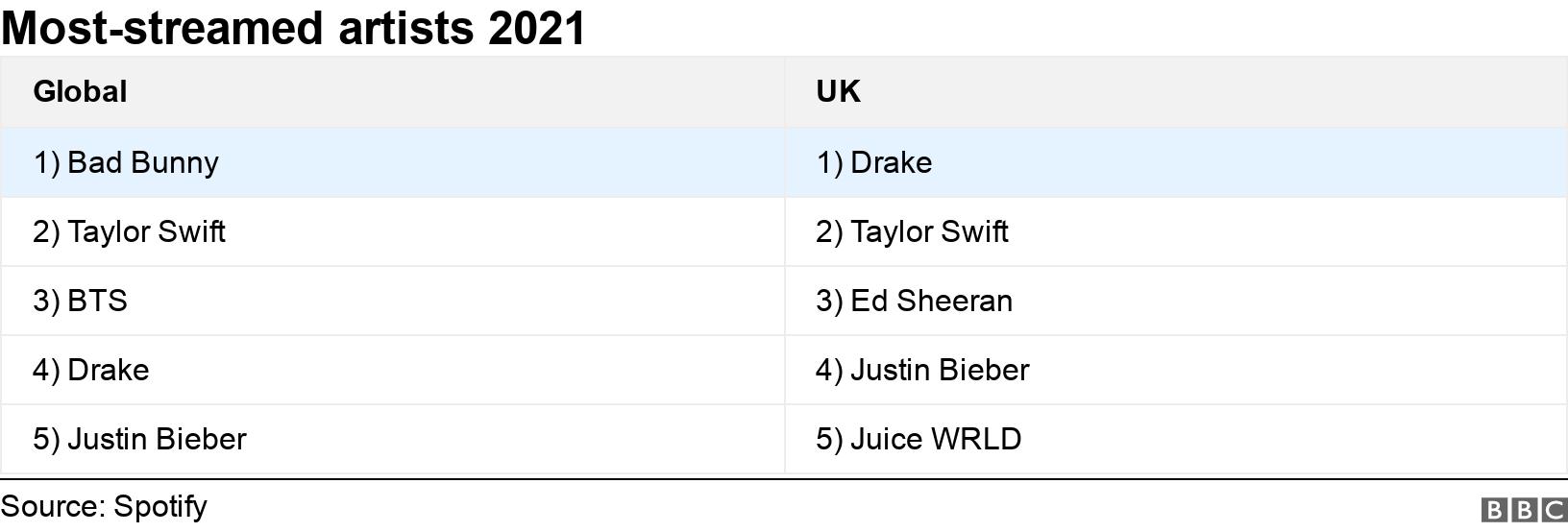This screenshot has width=1568, height=532.
Task: Click the Most-streamed artists 2021 title
Action: point(293,28)
